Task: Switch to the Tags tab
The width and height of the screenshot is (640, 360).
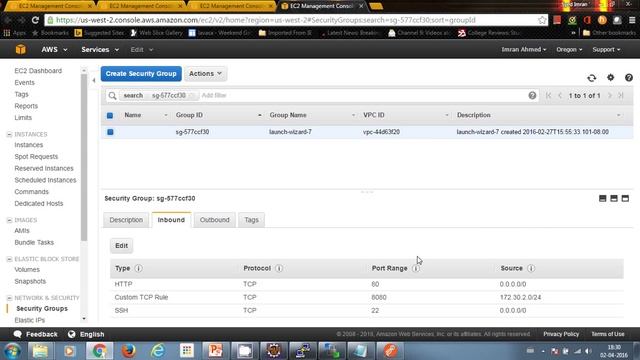Action: [x=251, y=220]
